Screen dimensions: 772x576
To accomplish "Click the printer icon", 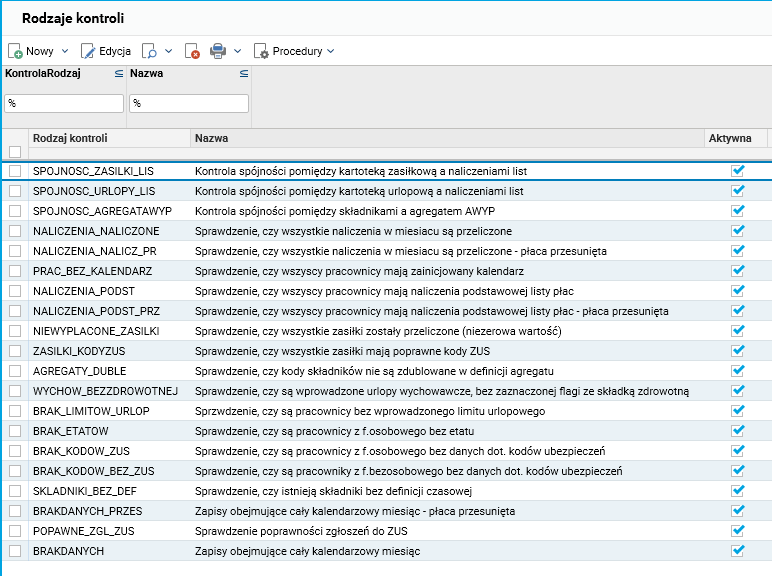I will click(218, 51).
